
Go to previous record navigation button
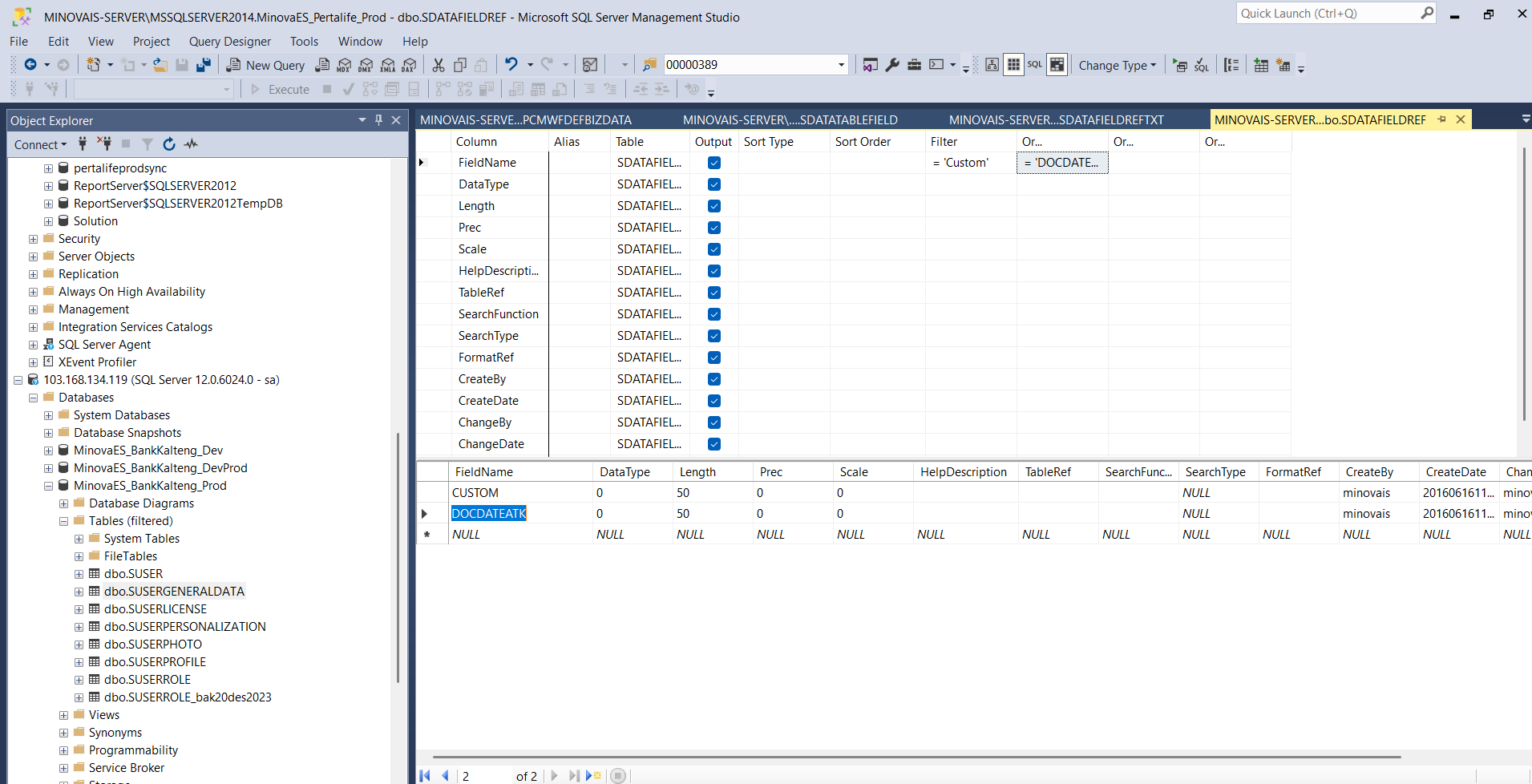(445, 775)
